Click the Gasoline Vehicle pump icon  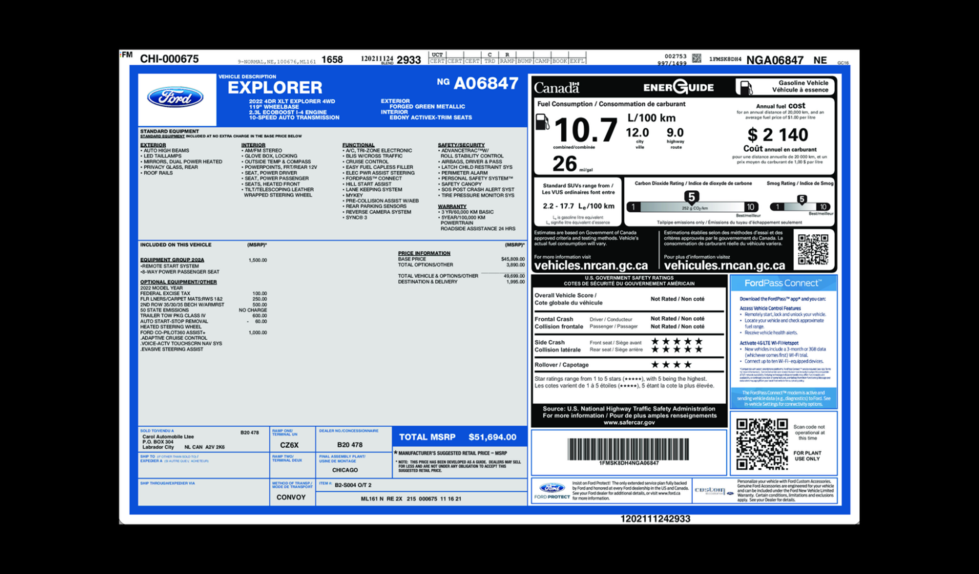pyautogui.click(x=744, y=87)
